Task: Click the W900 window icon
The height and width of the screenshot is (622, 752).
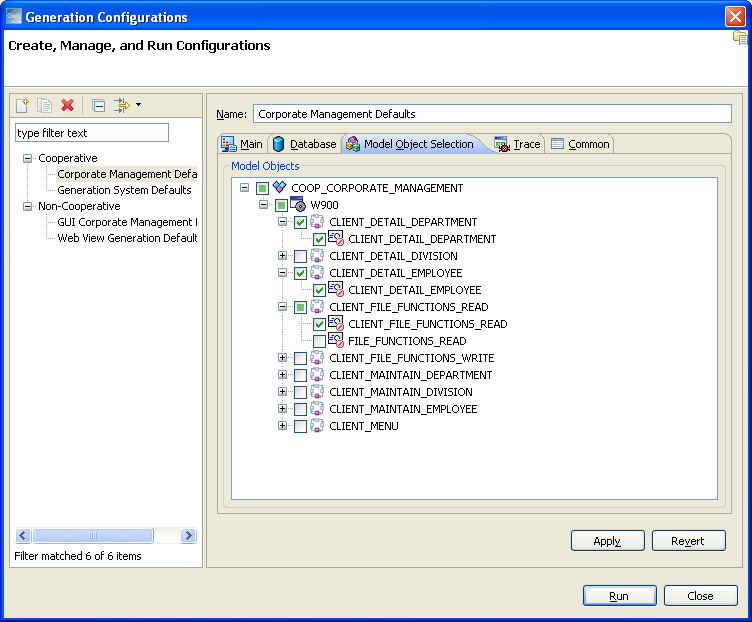Action: (298, 204)
